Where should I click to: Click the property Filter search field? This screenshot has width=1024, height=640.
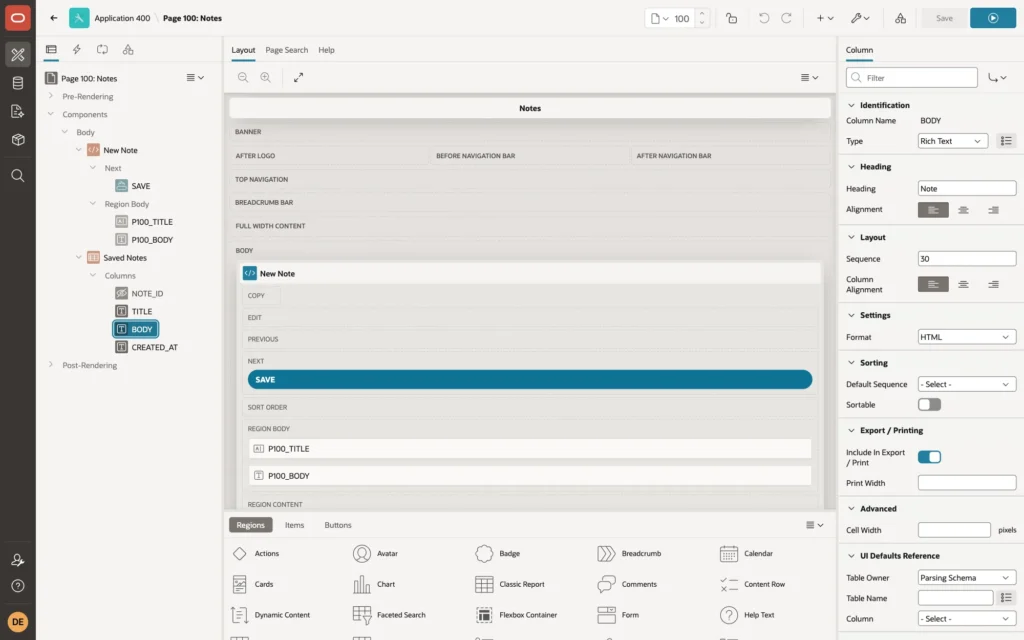click(x=912, y=78)
